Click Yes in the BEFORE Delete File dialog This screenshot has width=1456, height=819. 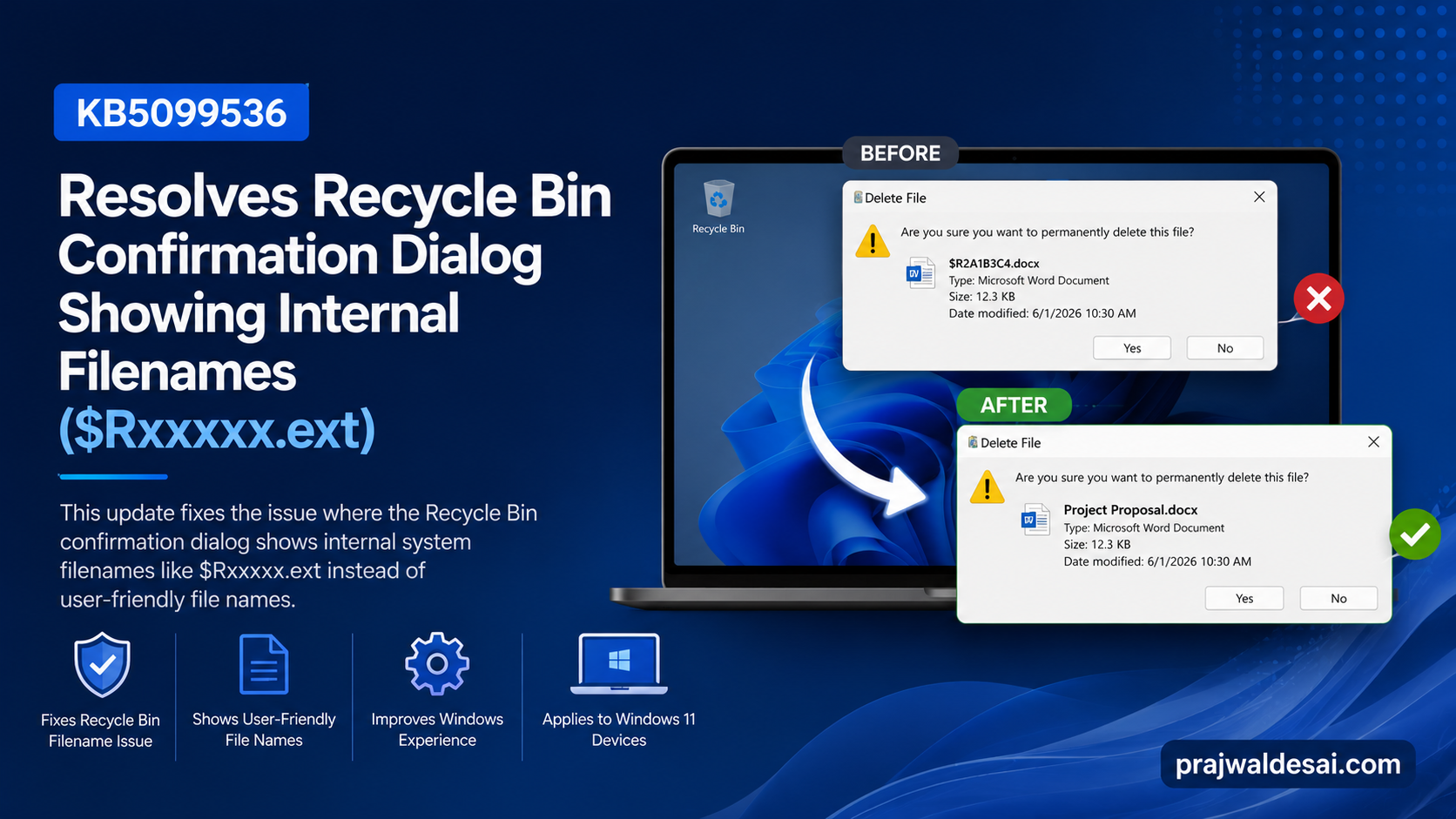pyautogui.click(x=1132, y=348)
